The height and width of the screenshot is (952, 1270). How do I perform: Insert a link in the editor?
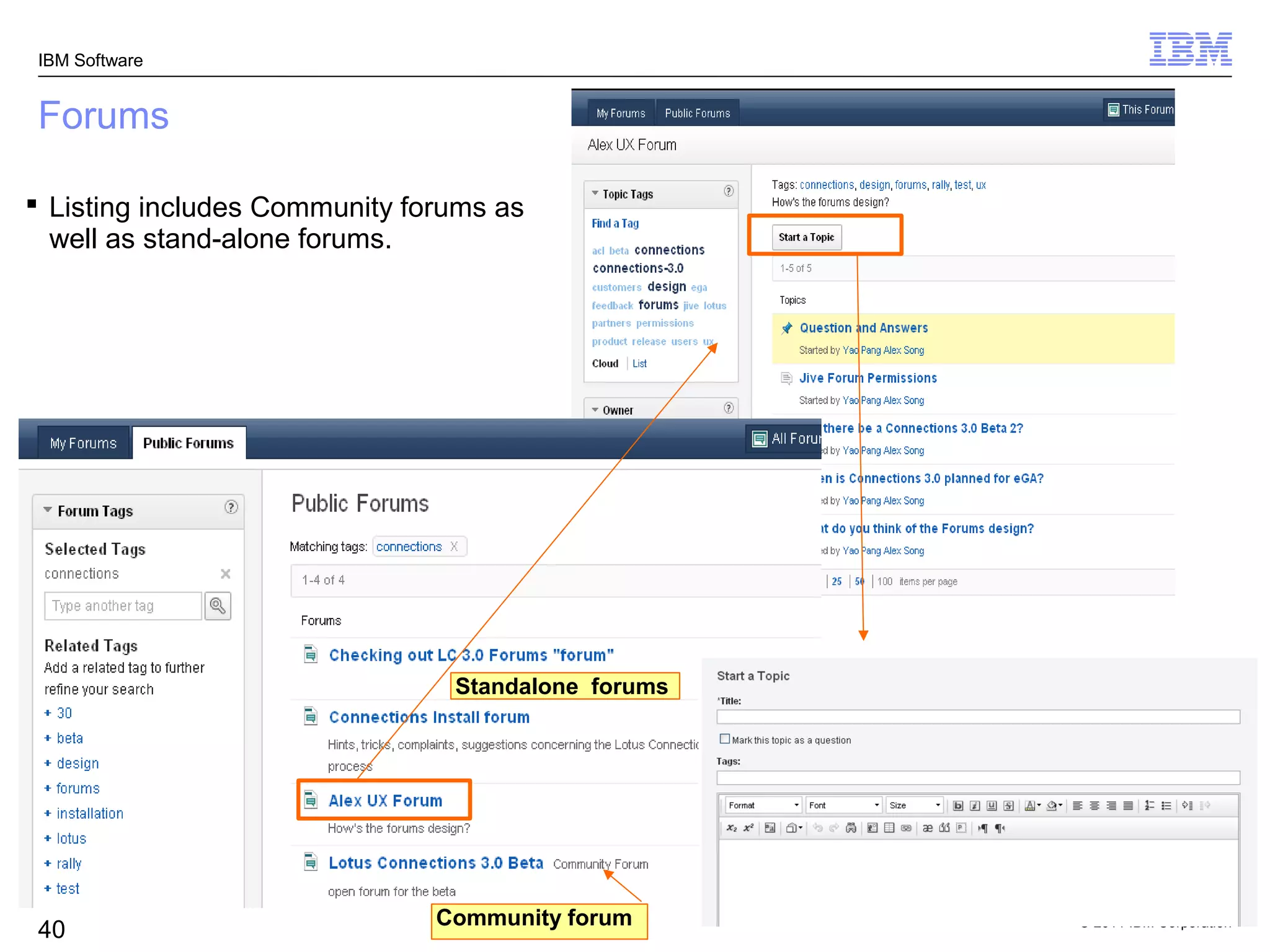coord(906,827)
